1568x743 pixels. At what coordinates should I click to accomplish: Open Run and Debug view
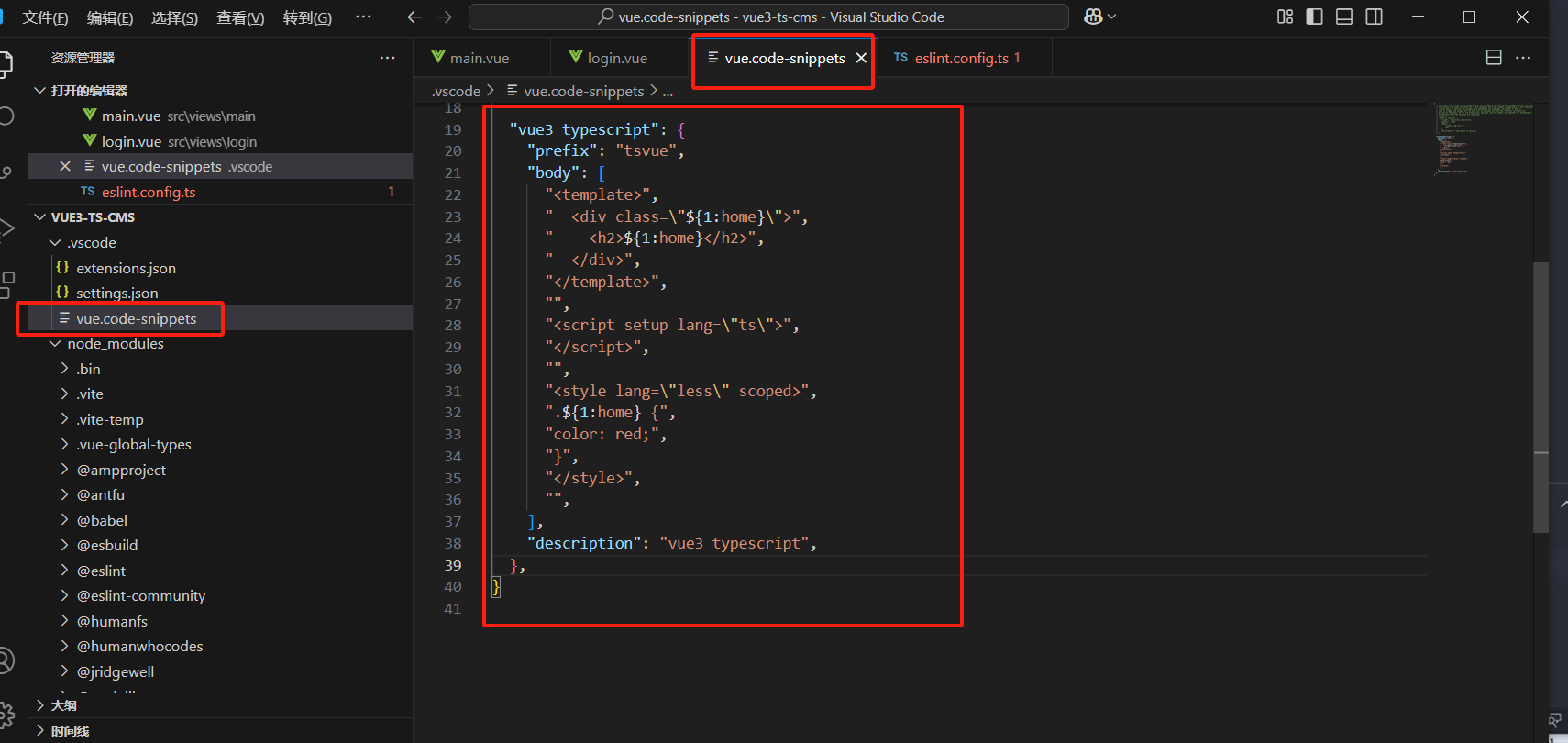6,227
